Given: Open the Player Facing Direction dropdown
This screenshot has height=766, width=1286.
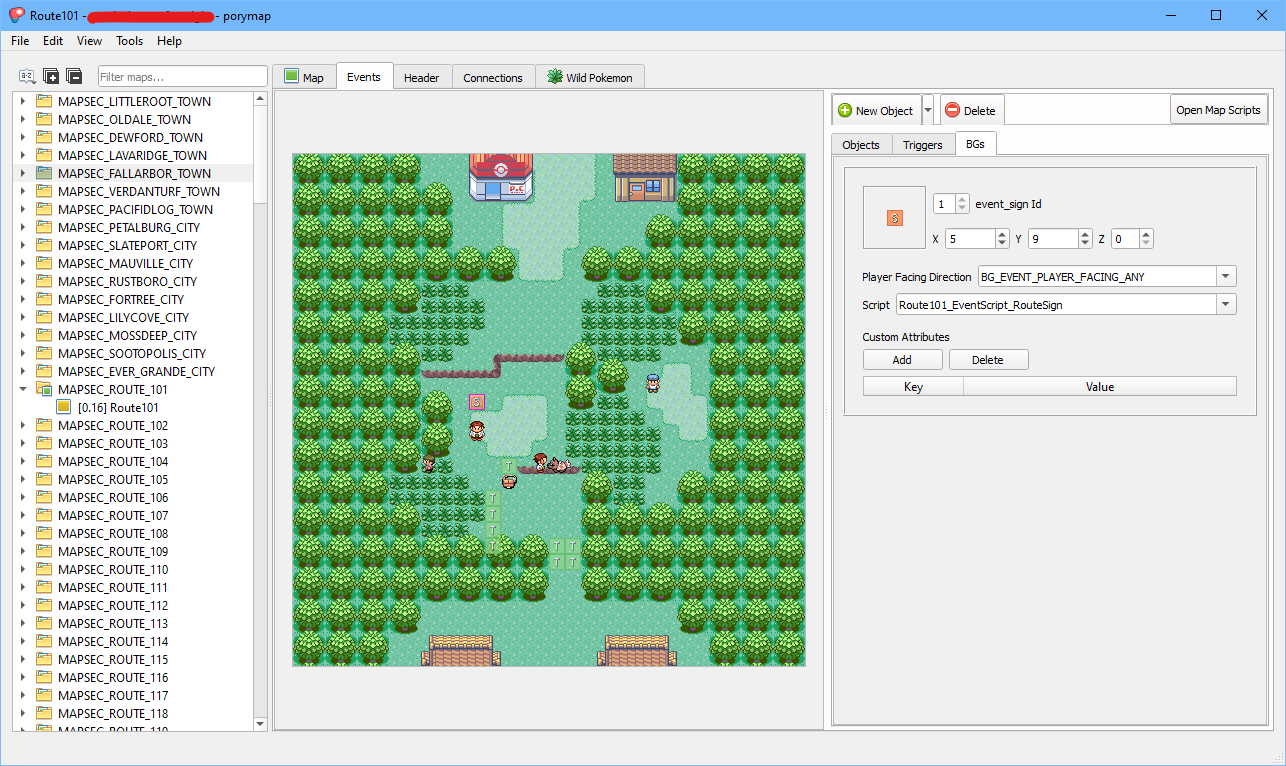Looking at the screenshot, I should tap(1226, 277).
